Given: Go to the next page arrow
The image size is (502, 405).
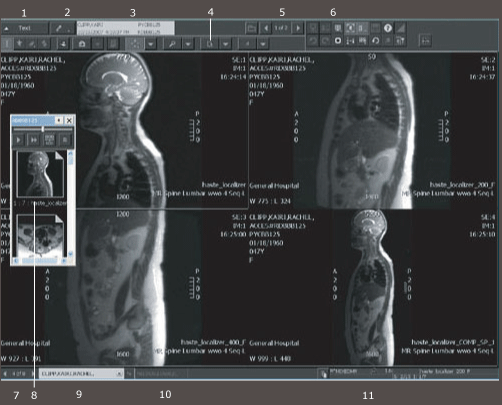Looking at the screenshot, I should pos(298,28).
